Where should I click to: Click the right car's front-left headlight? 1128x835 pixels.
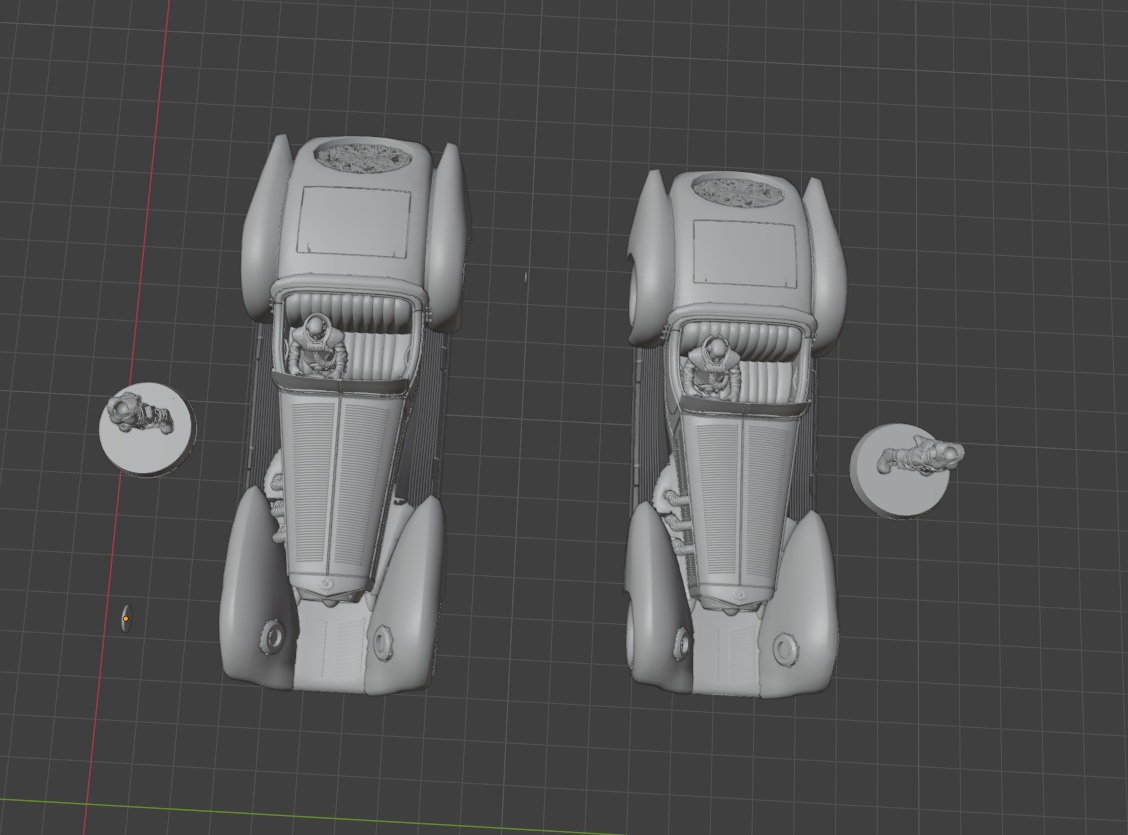(682, 643)
